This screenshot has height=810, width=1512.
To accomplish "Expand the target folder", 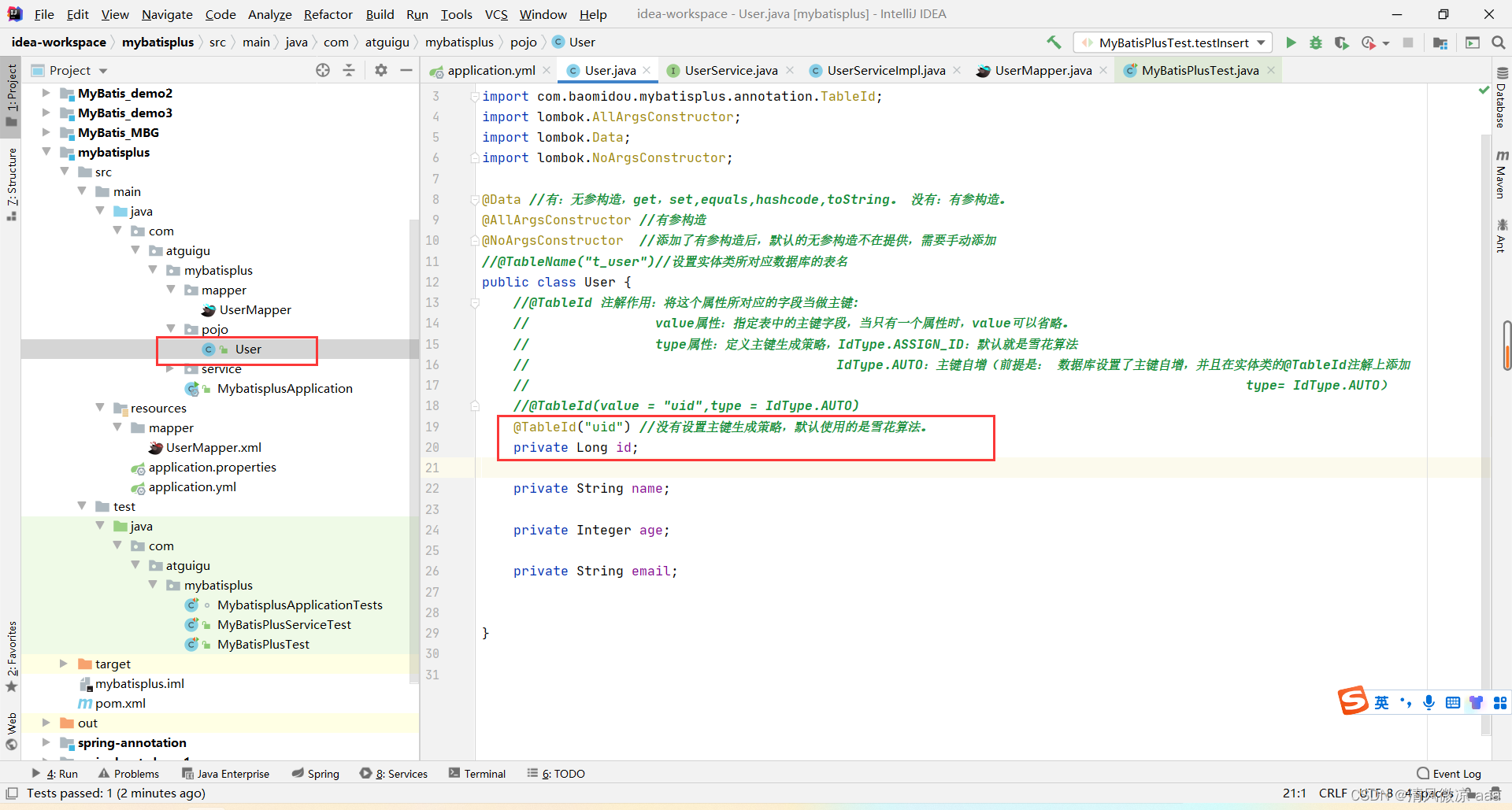I will [64, 664].
